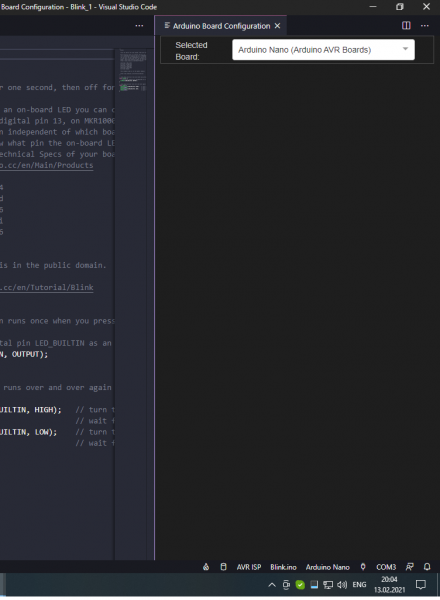
Task: Click the Meet Now tray icon
Action: tap(286, 585)
